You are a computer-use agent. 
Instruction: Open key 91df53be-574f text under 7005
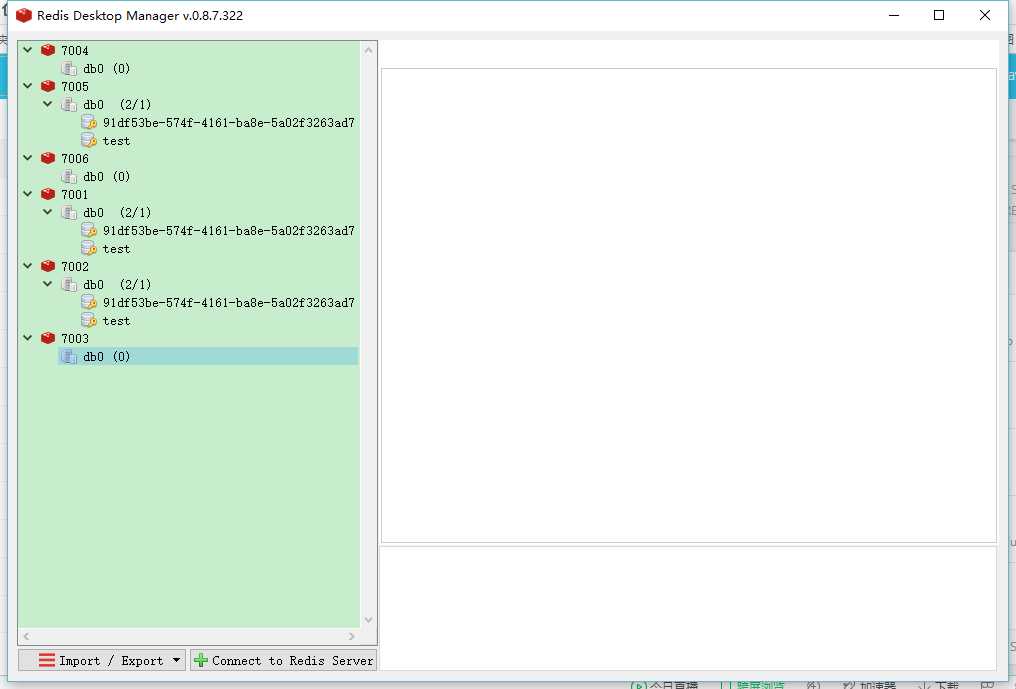point(229,123)
